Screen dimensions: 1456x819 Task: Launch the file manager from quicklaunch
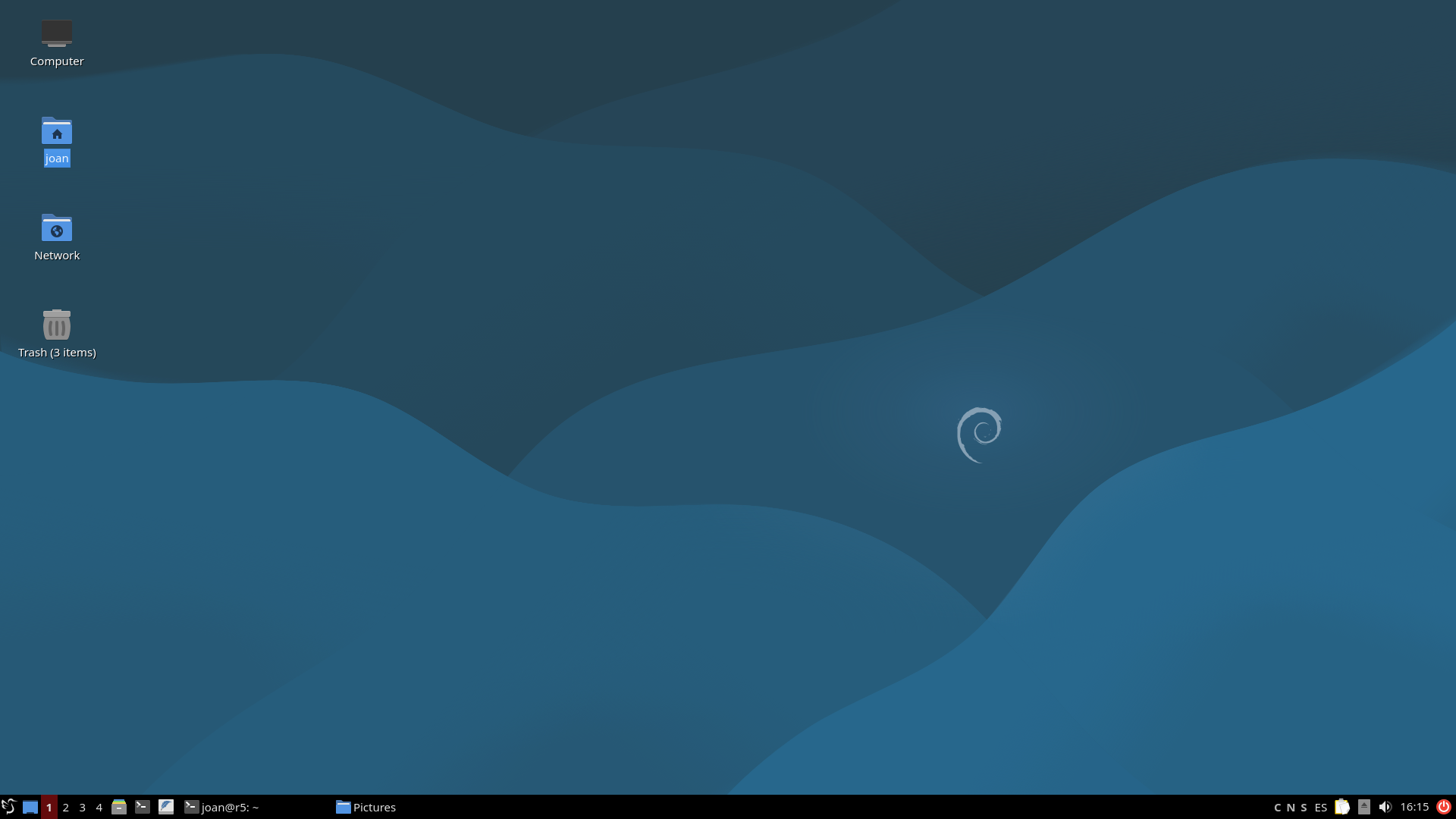tap(119, 807)
